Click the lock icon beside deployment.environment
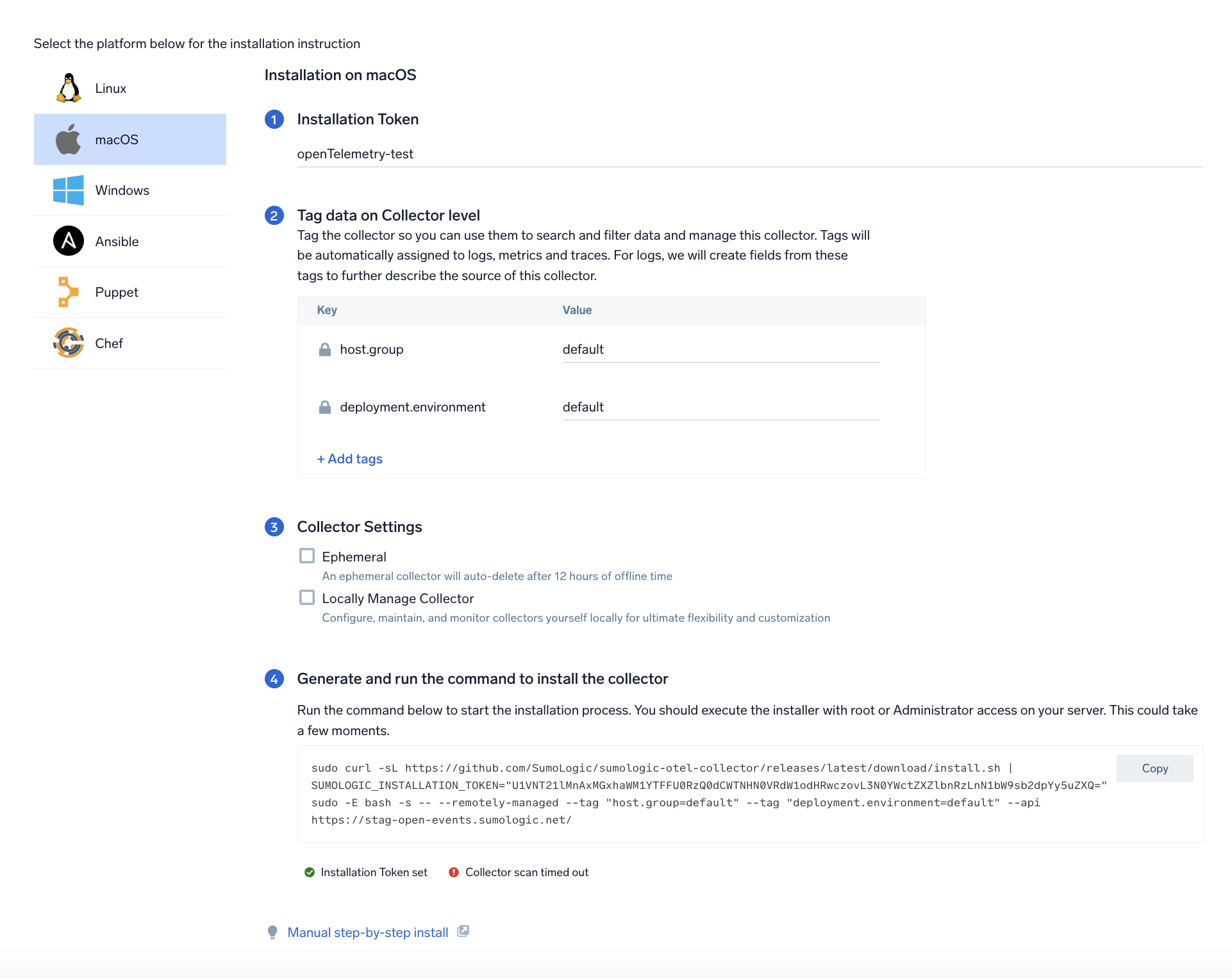Image resolution: width=1232 pixels, height=978 pixels. click(325, 407)
